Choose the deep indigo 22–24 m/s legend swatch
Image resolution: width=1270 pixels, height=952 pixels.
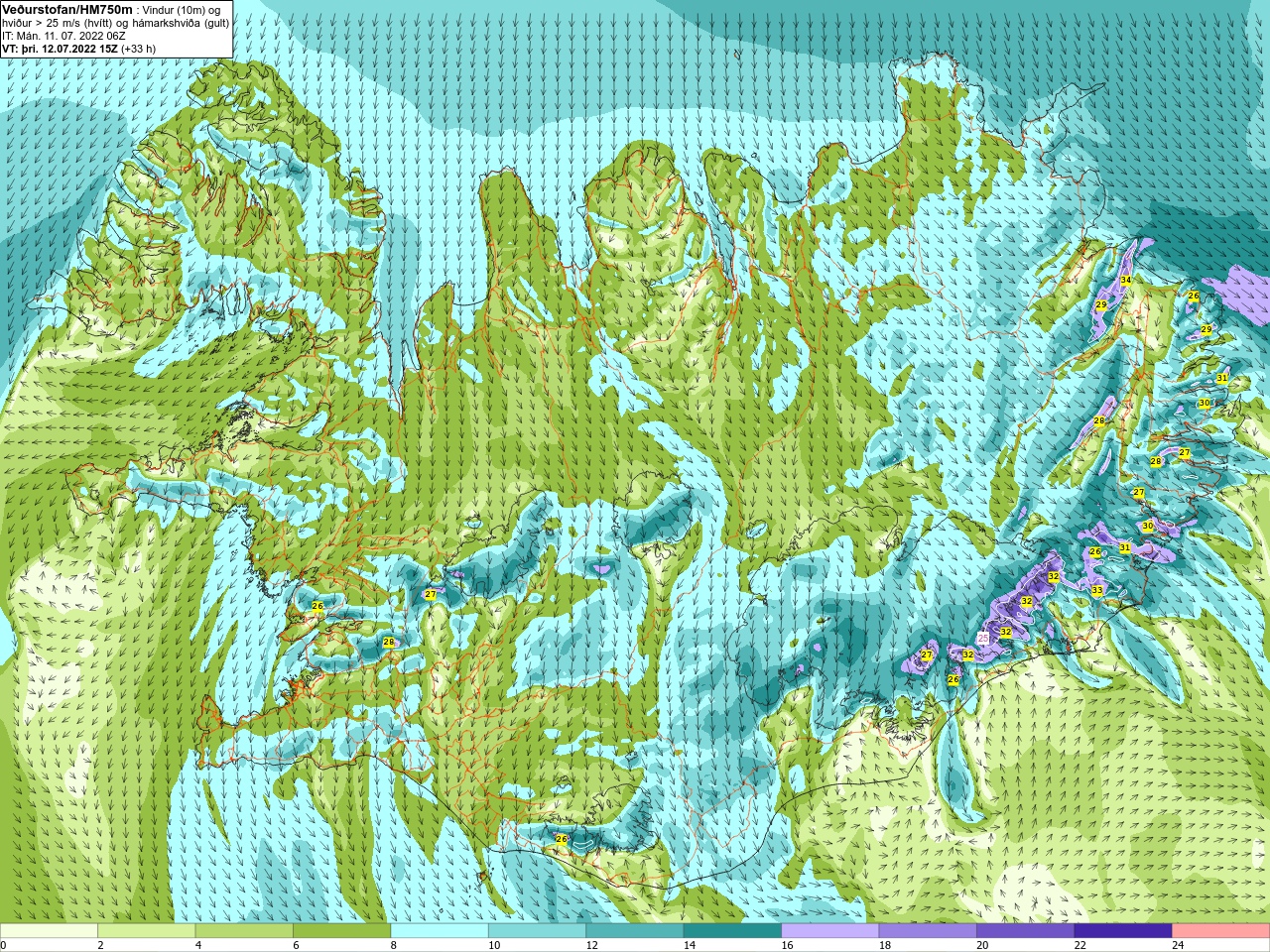pos(1123,931)
